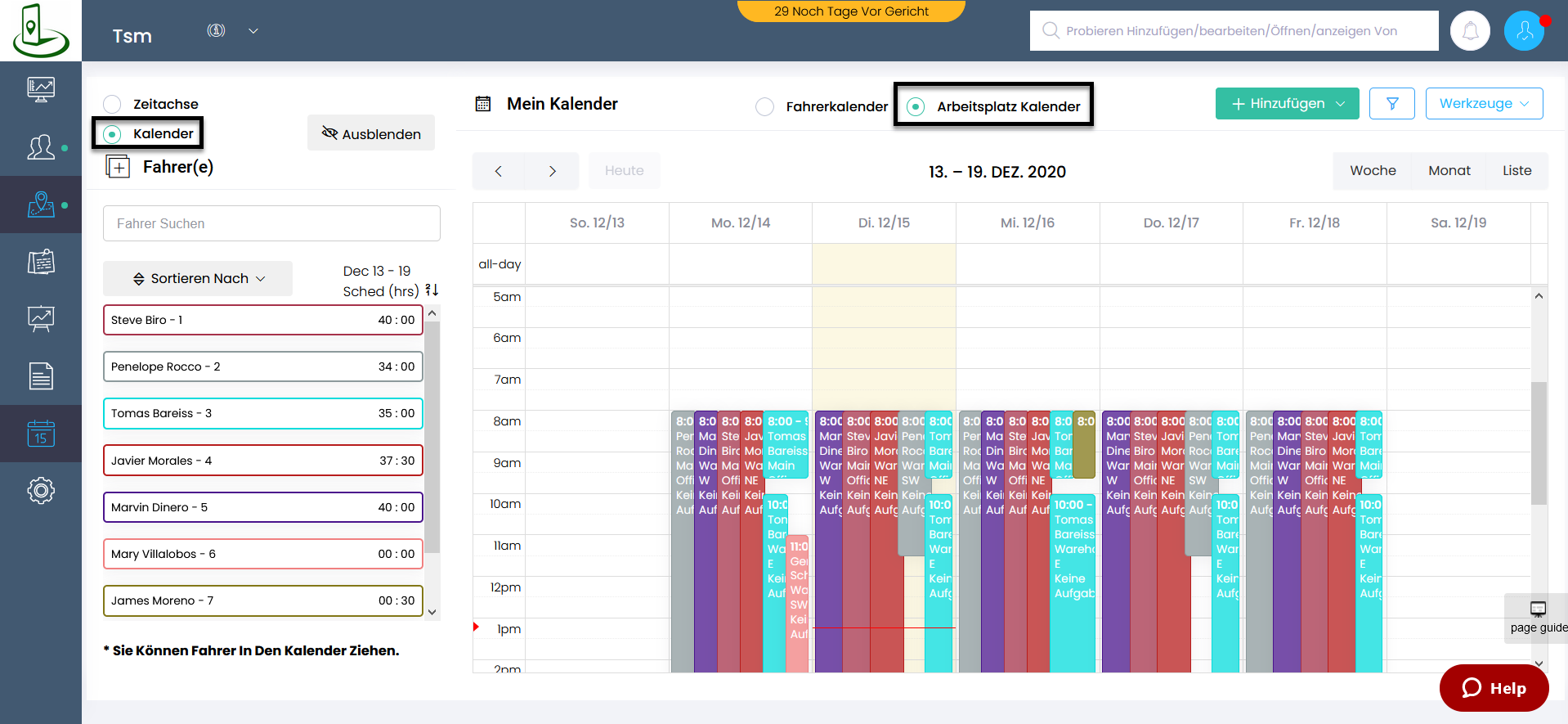Select the Zeitachse radio button
Screen dimensions: 1568x724
tap(113, 104)
